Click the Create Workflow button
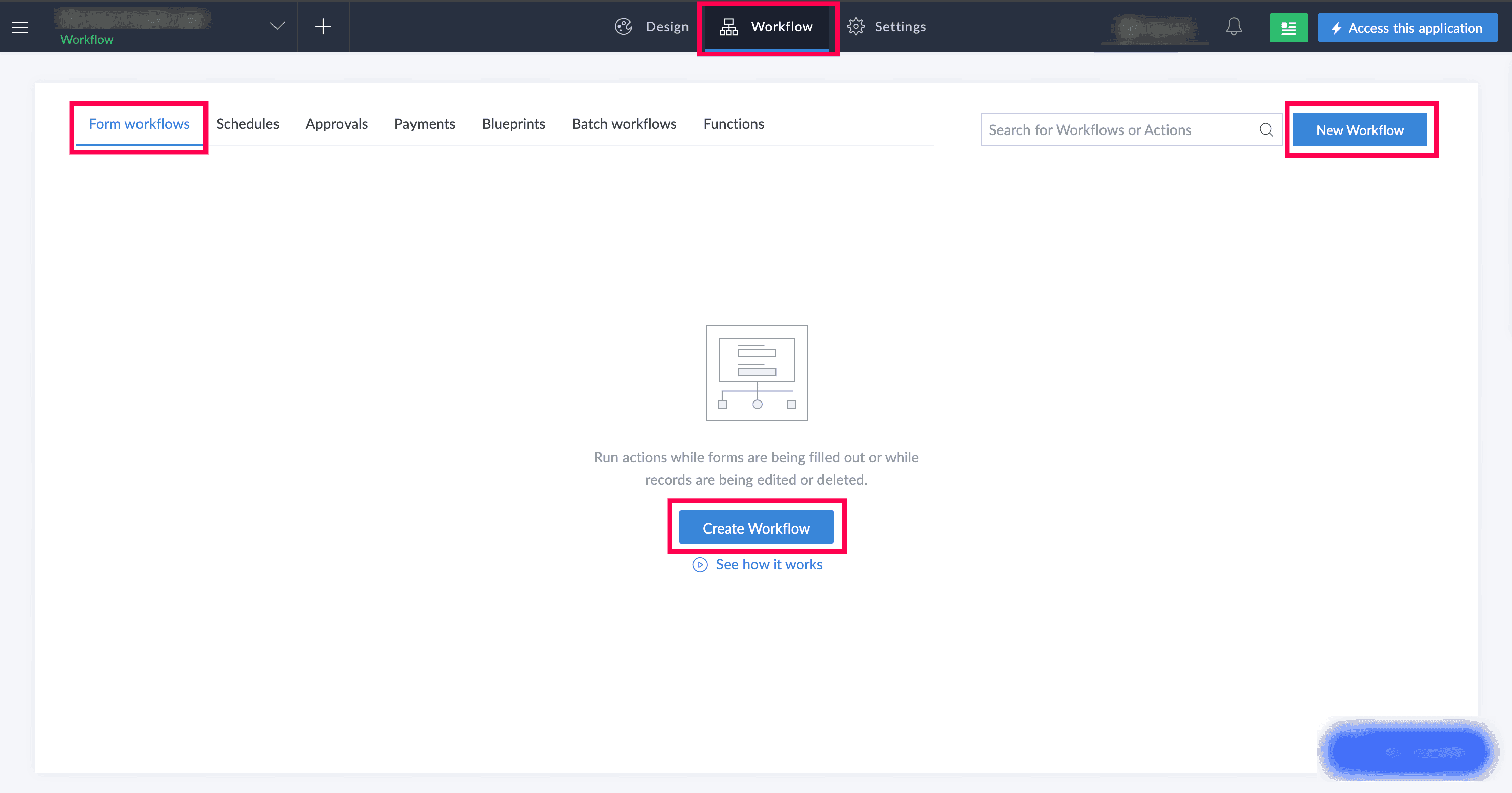Viewport: 1512px width, 793px height. click(756, 527)
